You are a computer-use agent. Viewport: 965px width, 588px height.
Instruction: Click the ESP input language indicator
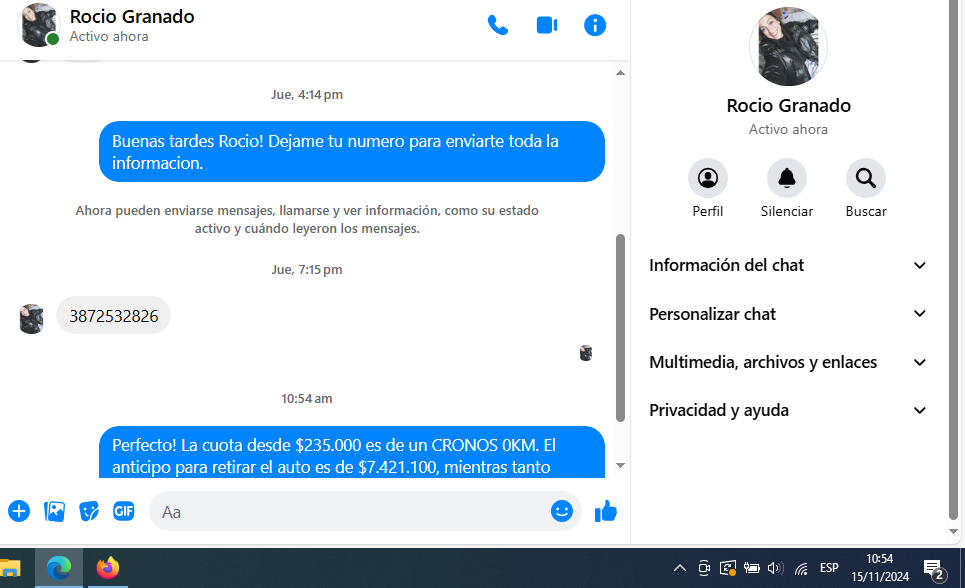tap(829, 568)
